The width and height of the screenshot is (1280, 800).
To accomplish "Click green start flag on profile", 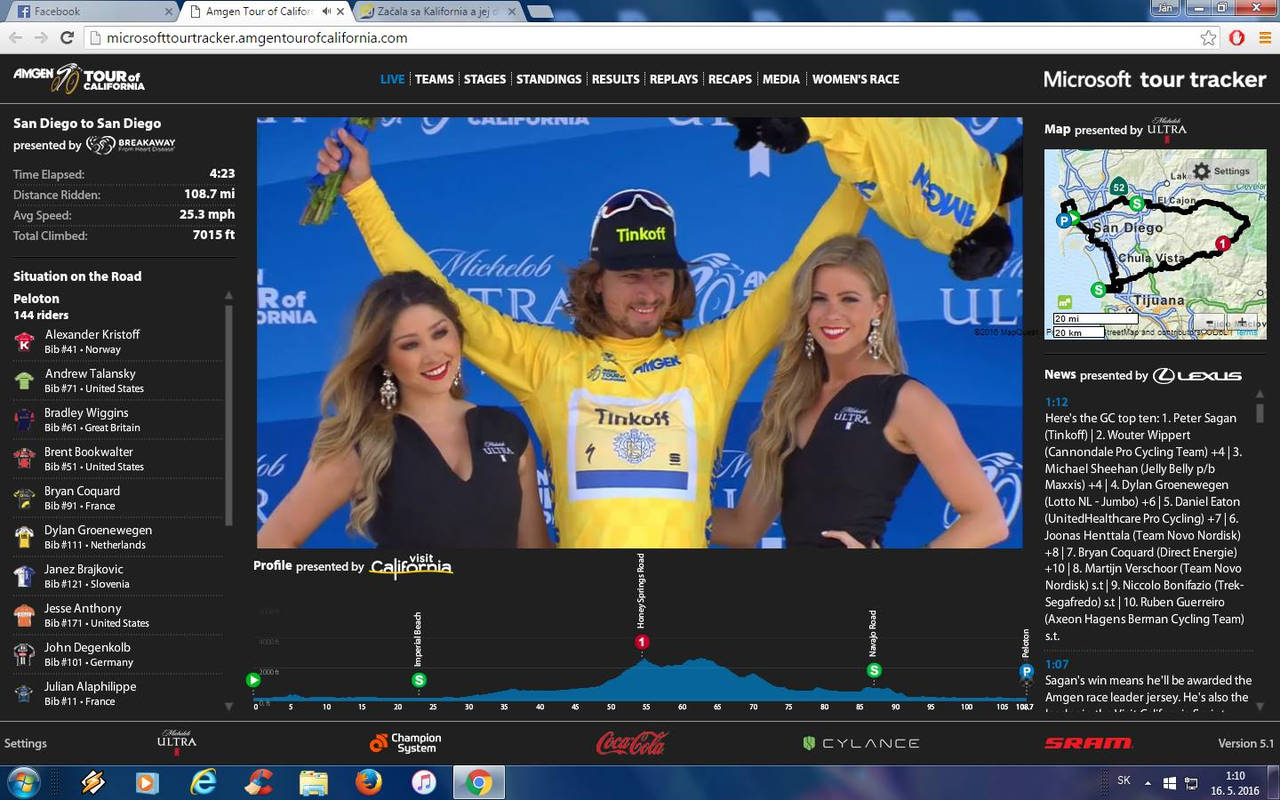I will pos(253,680).
